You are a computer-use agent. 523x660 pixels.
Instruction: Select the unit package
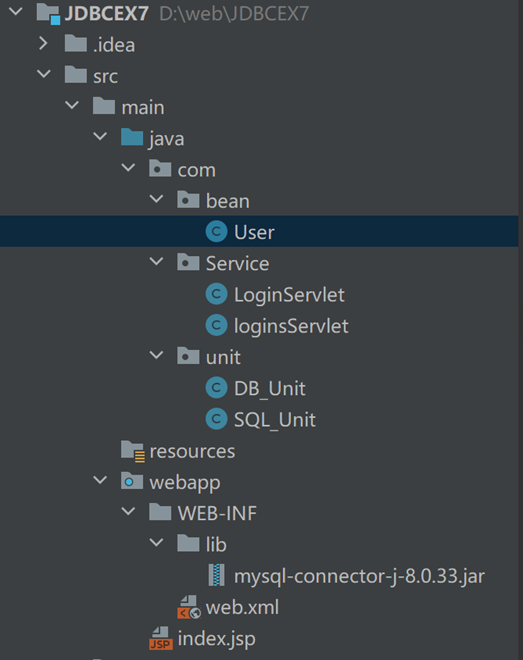[223, 357]
